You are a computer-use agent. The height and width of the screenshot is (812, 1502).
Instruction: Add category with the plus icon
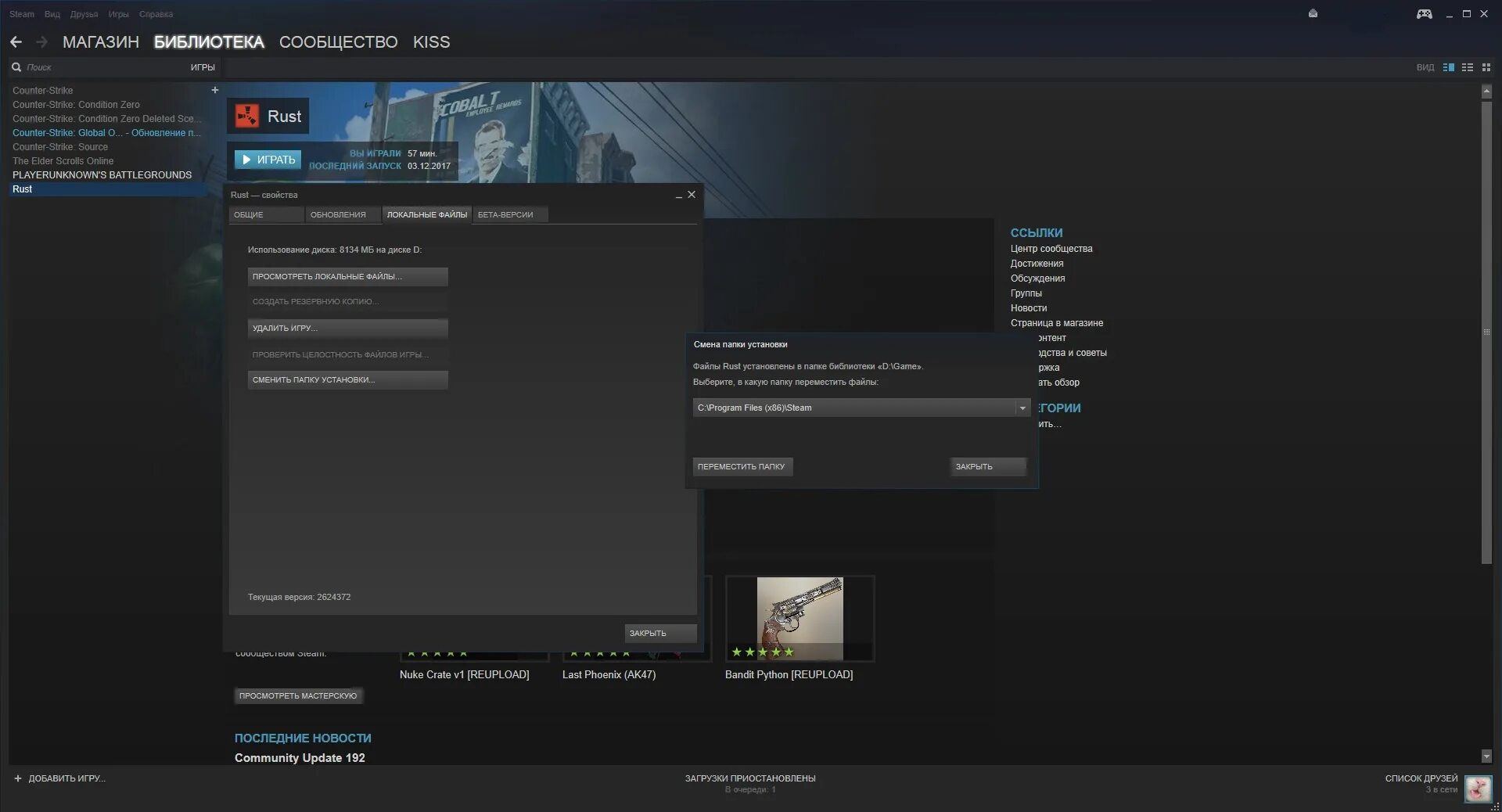click(214, 90)
